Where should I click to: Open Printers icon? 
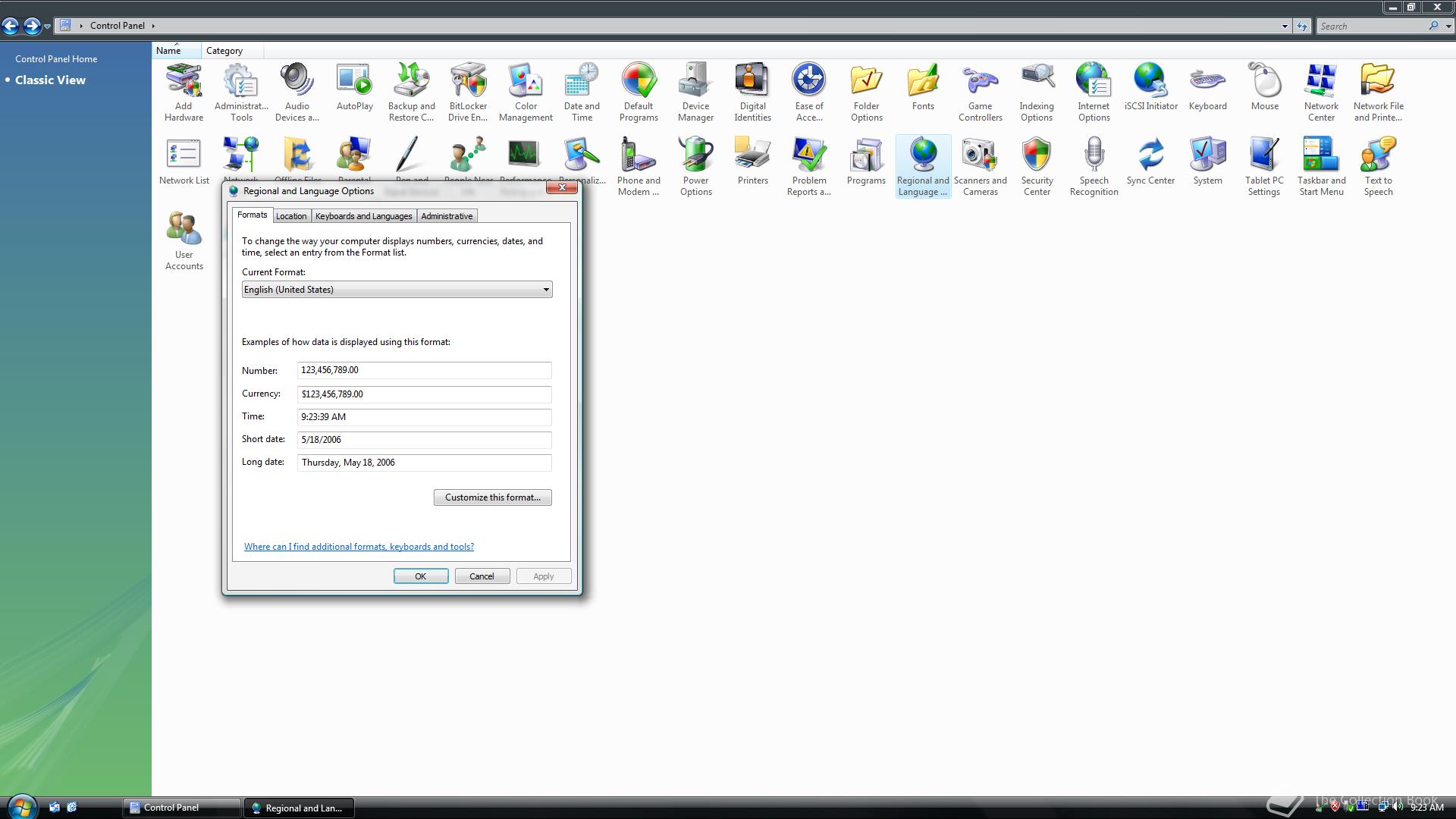(x=752, y=162)
